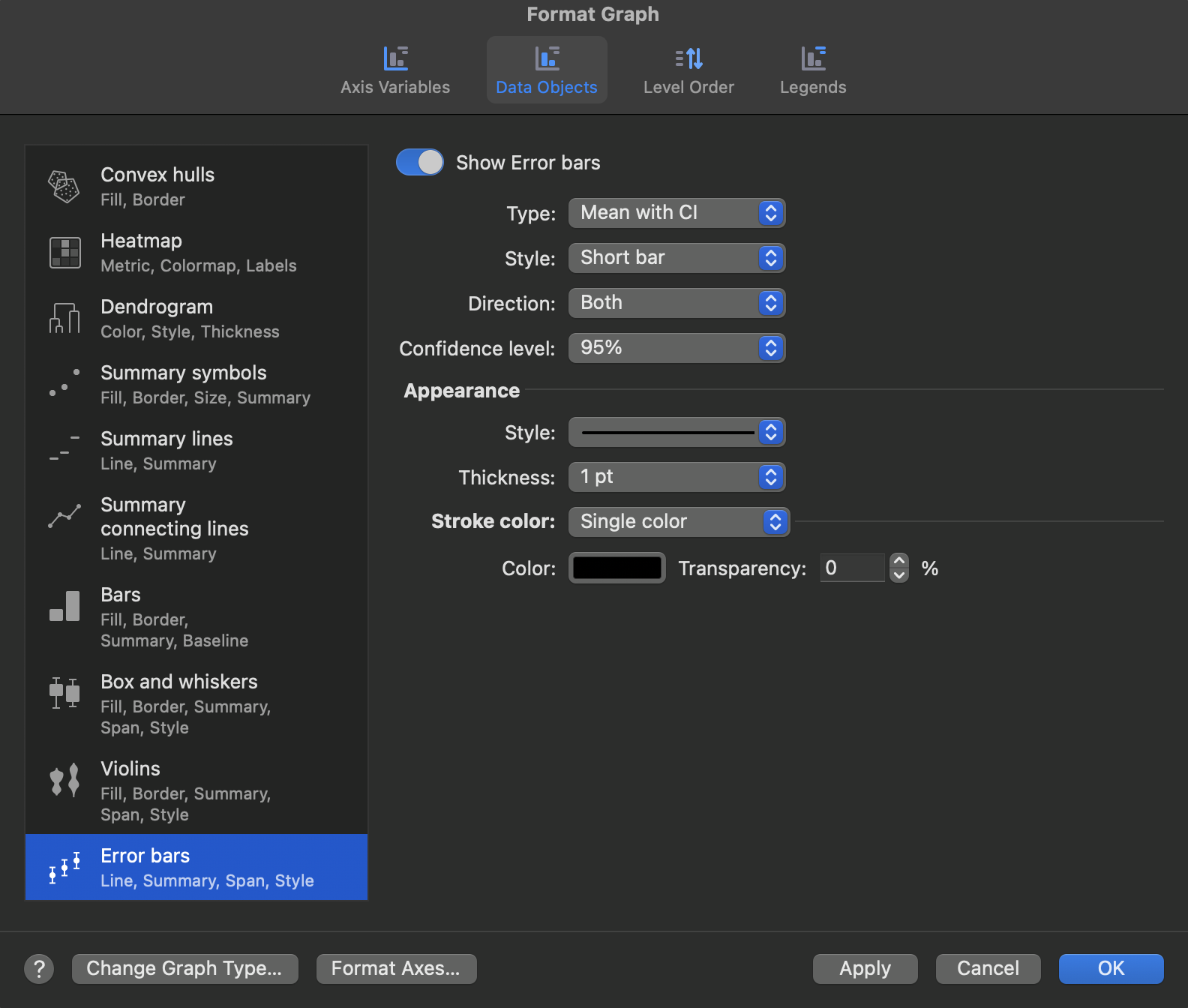The width and height of the screenshot is (1188, 1008).
Task: Open the Appearance line style dropdown
Action: [x=677, y=432]
